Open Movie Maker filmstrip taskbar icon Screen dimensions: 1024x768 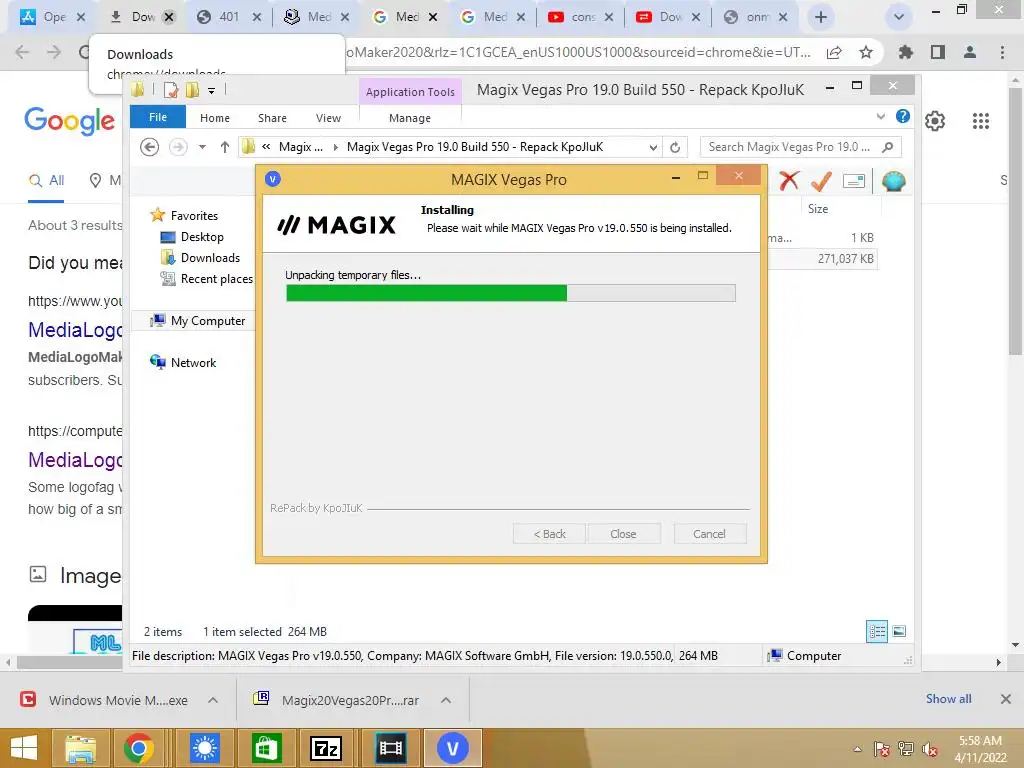391,748
